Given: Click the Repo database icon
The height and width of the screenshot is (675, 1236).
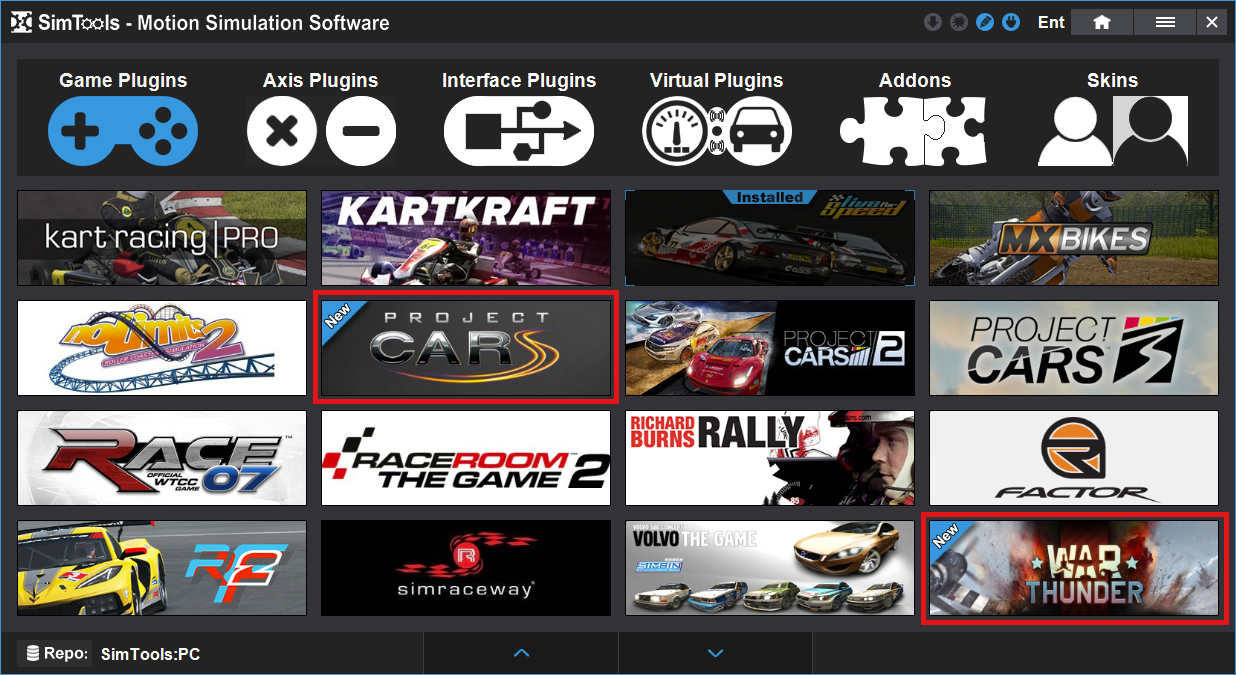Looking at the screenshot, I should click(x=33, y=654).
